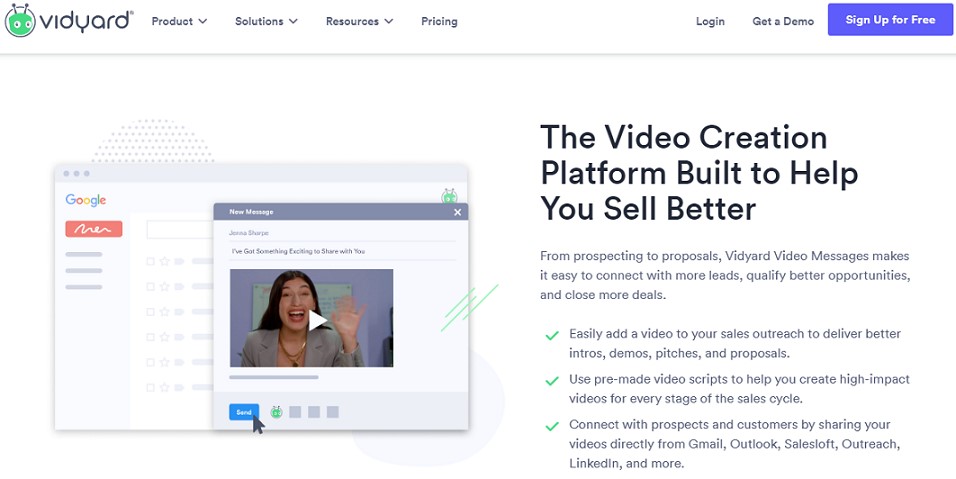Click the heading The Video Creation Platform
956x479 pixels.
pos(699,172)
